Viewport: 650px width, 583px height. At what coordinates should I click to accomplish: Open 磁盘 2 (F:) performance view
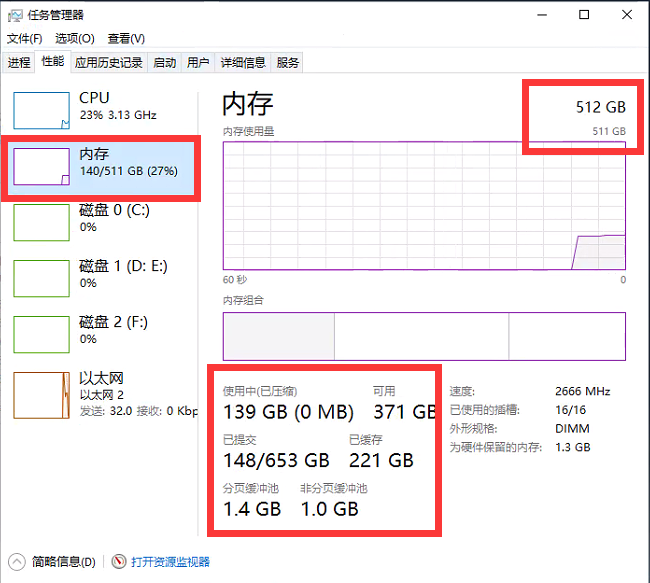(x=101, y=334)
